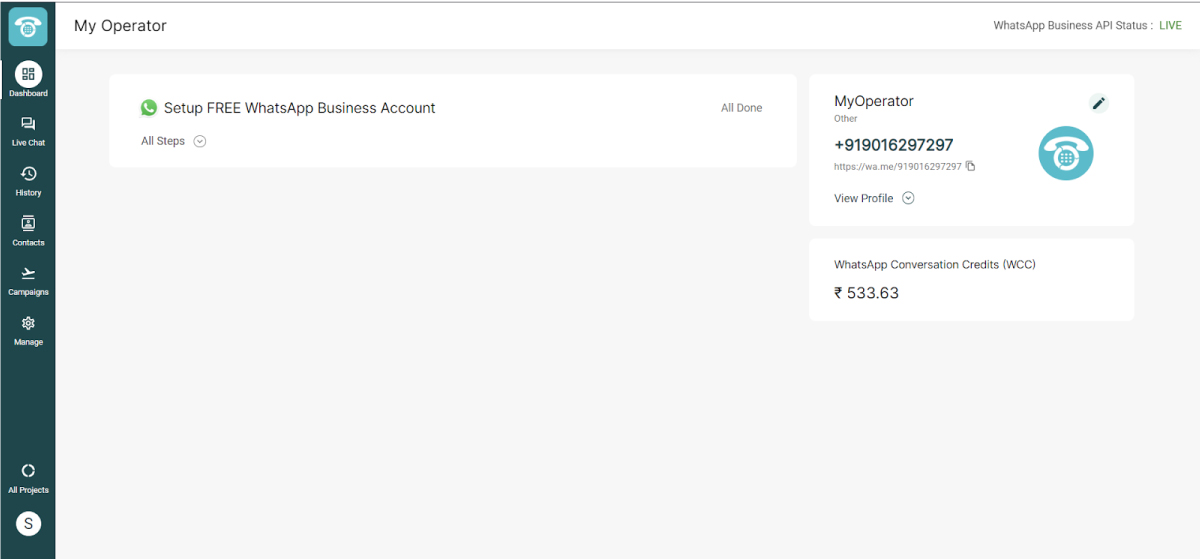The height and width of the screenshot is (560, 1200).
Task: Go to the History section
Action: 28,179
